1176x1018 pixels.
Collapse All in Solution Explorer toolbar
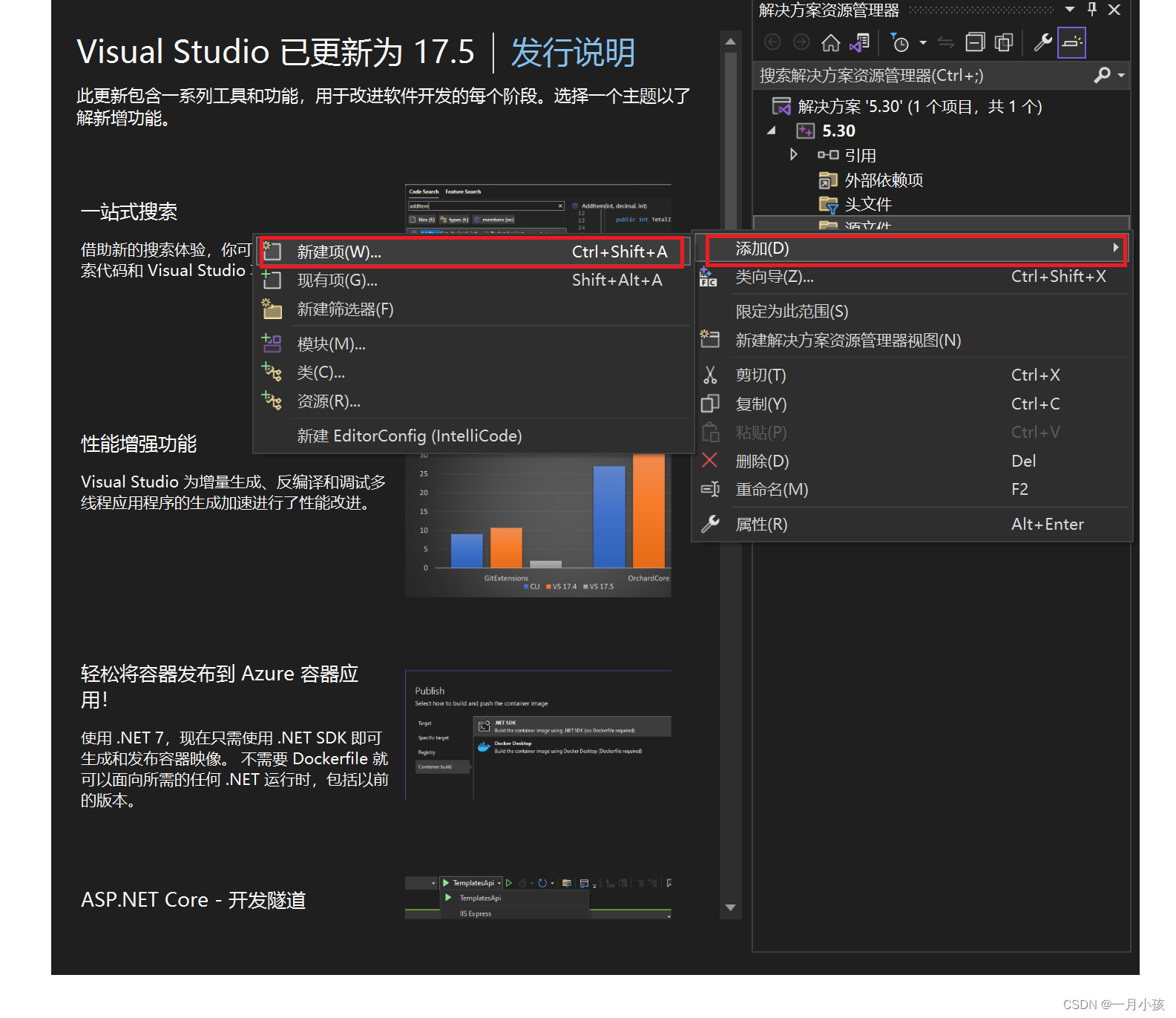pyautogui.click(x=975, y=43)
